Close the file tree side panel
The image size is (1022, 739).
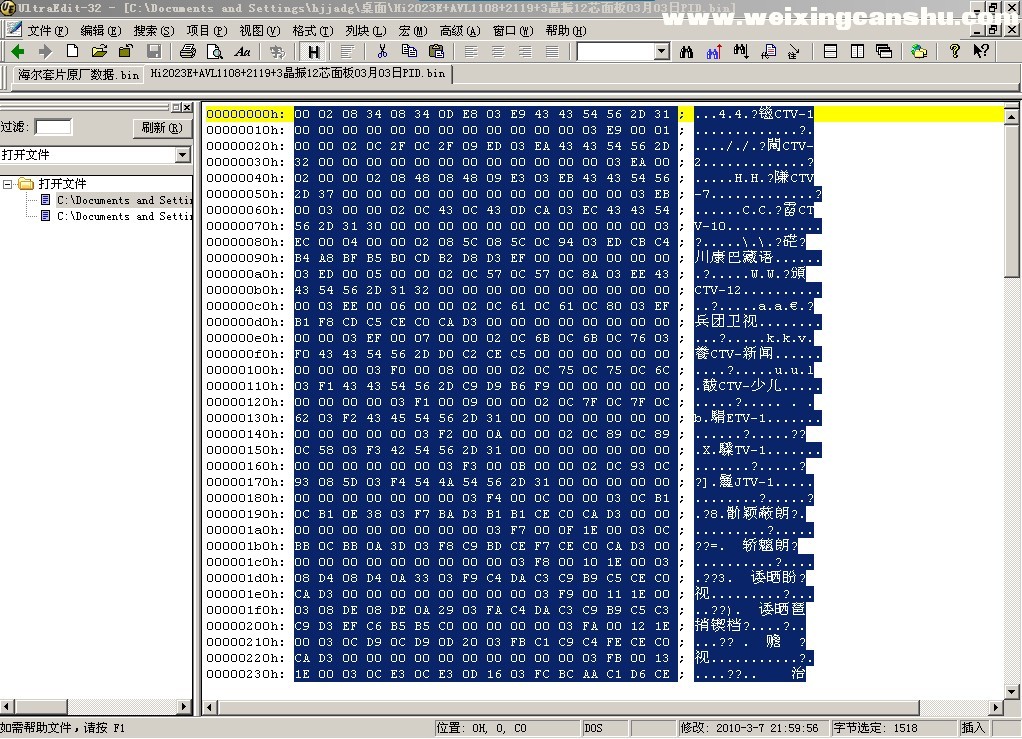(x=187, y=108)
